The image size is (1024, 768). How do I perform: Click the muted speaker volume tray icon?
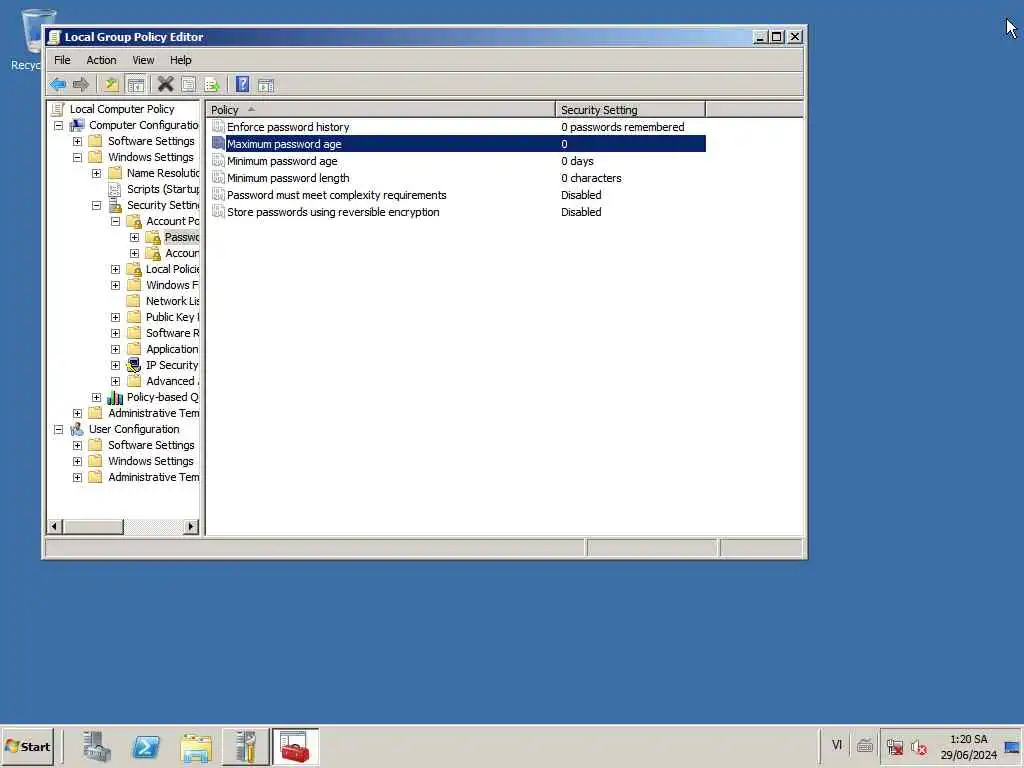(919, 746)
